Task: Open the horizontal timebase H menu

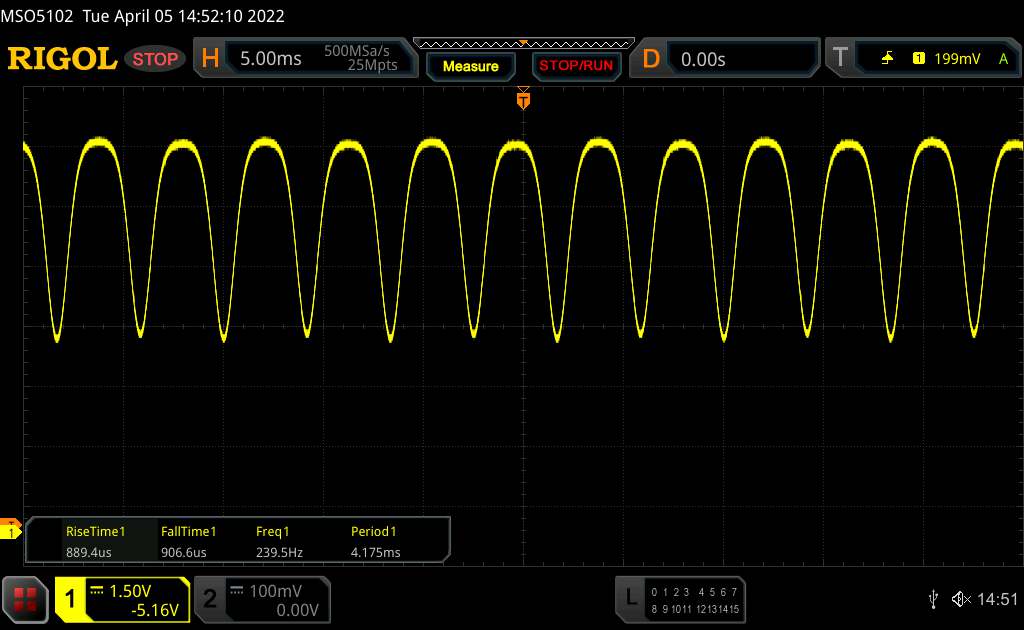Action: [210, 59]
